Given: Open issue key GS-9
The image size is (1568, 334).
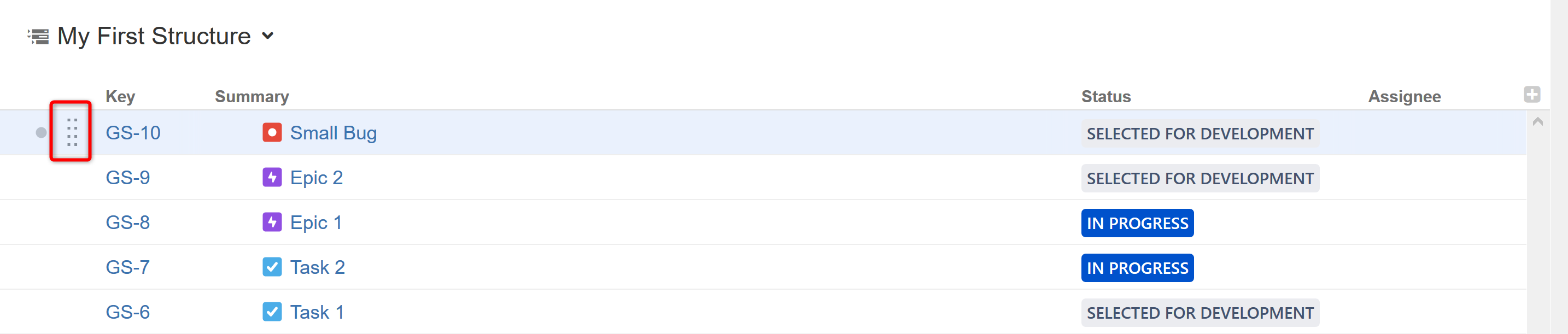Looking at the screenshot, I should tap(127, 178).
